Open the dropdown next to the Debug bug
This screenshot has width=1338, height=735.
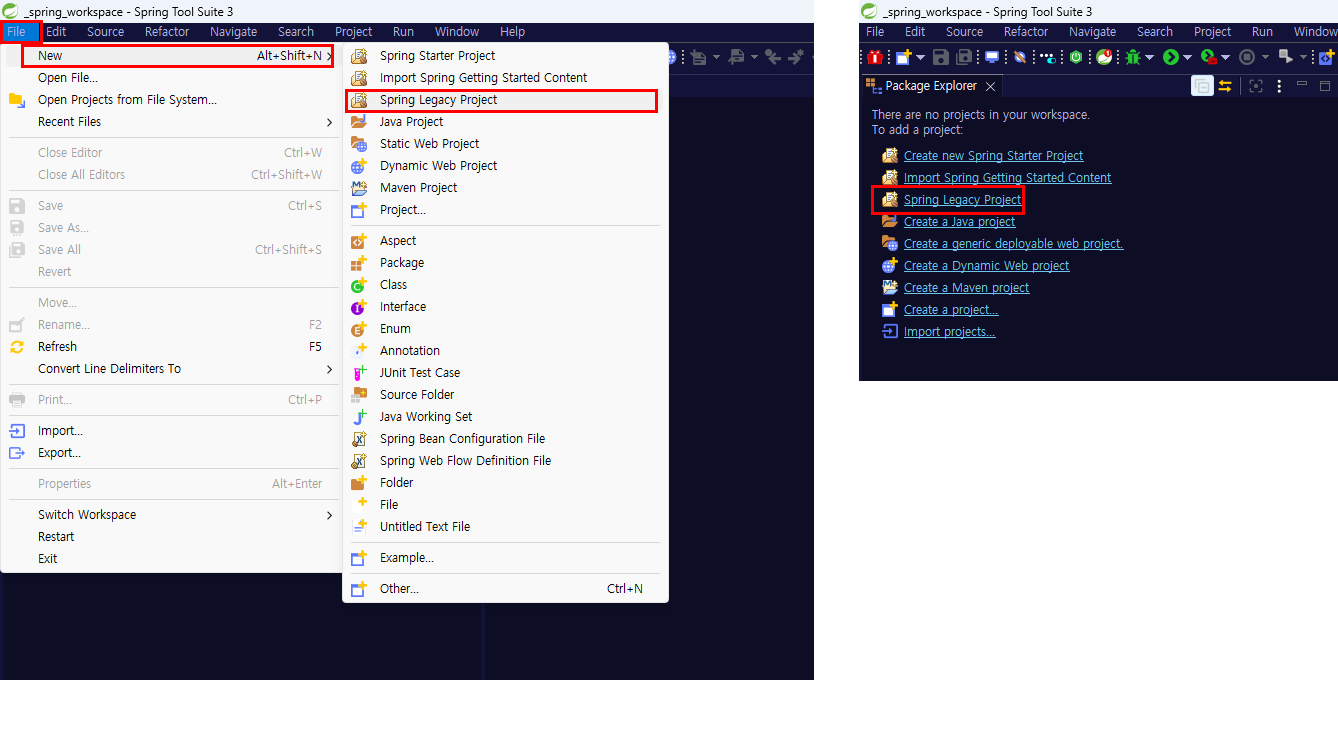(x=1149, y=57)
